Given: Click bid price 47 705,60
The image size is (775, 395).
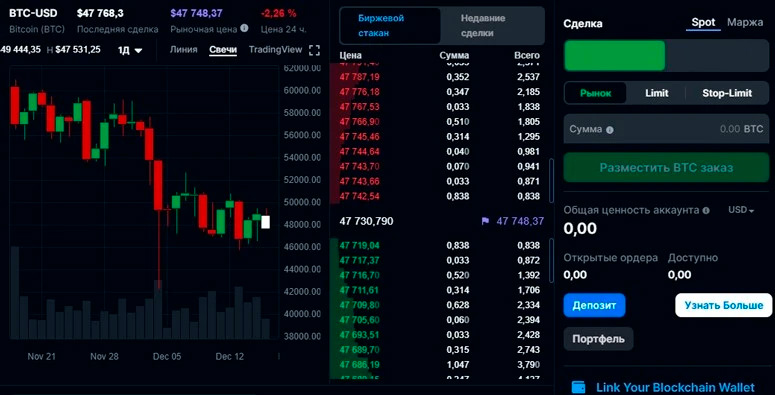Looking at the screenshot, I should pos(359,319).
